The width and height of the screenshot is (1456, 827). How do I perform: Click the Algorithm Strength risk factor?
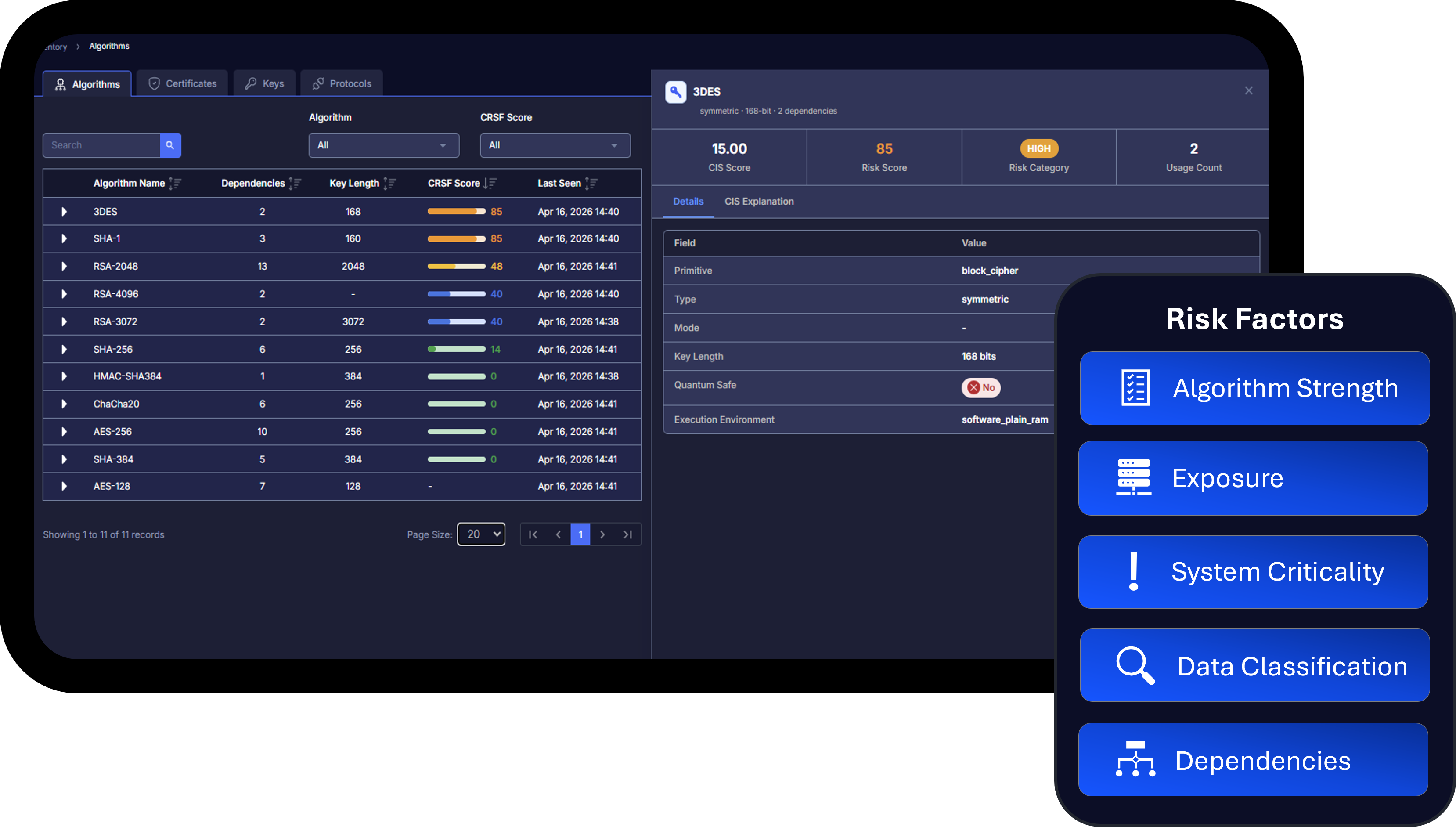click(1254, 388)
